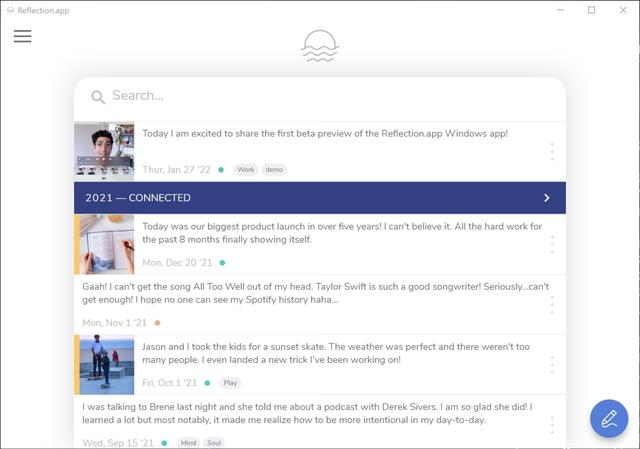
Task: Click the Play tag on Oct 1 entry
Action: point(230,383)
